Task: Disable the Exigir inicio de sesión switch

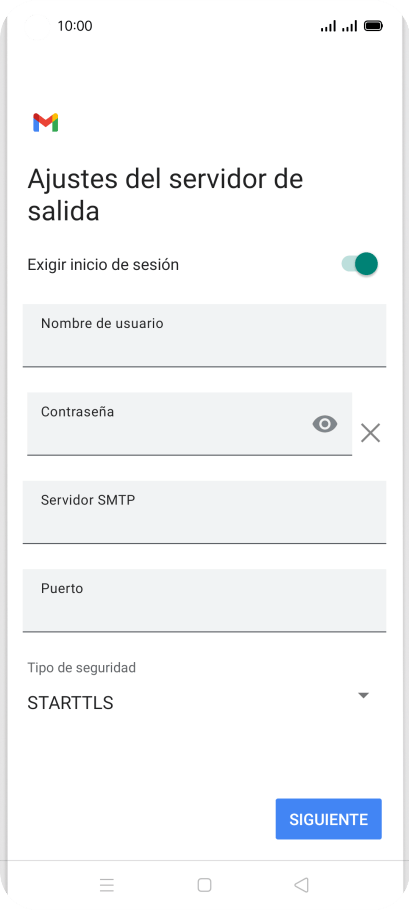Action: click(360, 264)
